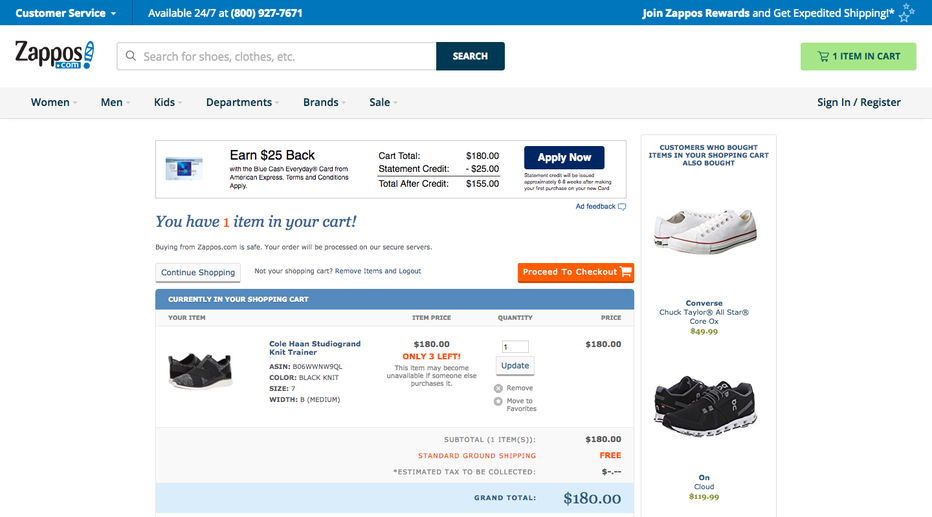Click the magnifier icon in search box

point(131,56)
